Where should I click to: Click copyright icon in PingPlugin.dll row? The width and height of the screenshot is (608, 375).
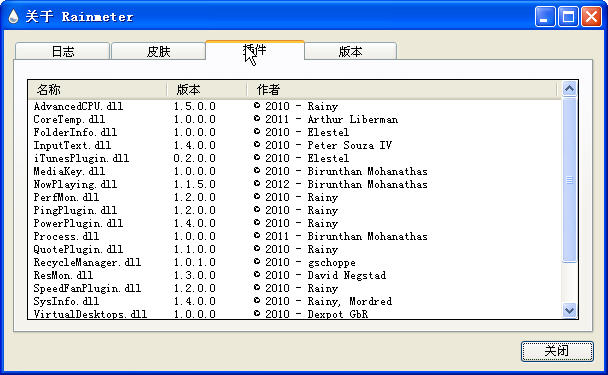pyautogui.click(x=257, y=209)
